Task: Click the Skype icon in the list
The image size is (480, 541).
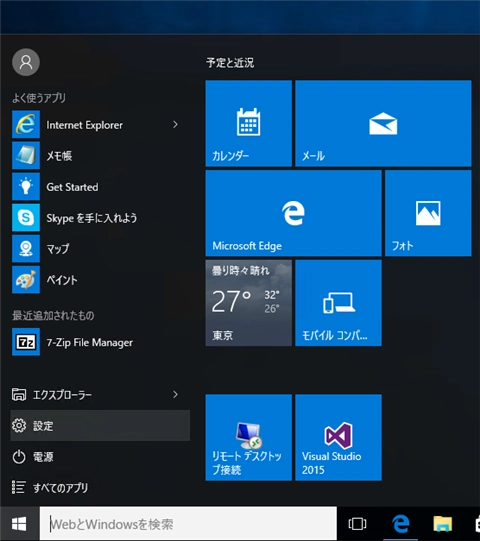Action: pyautogui.click(x=26, y=218)
